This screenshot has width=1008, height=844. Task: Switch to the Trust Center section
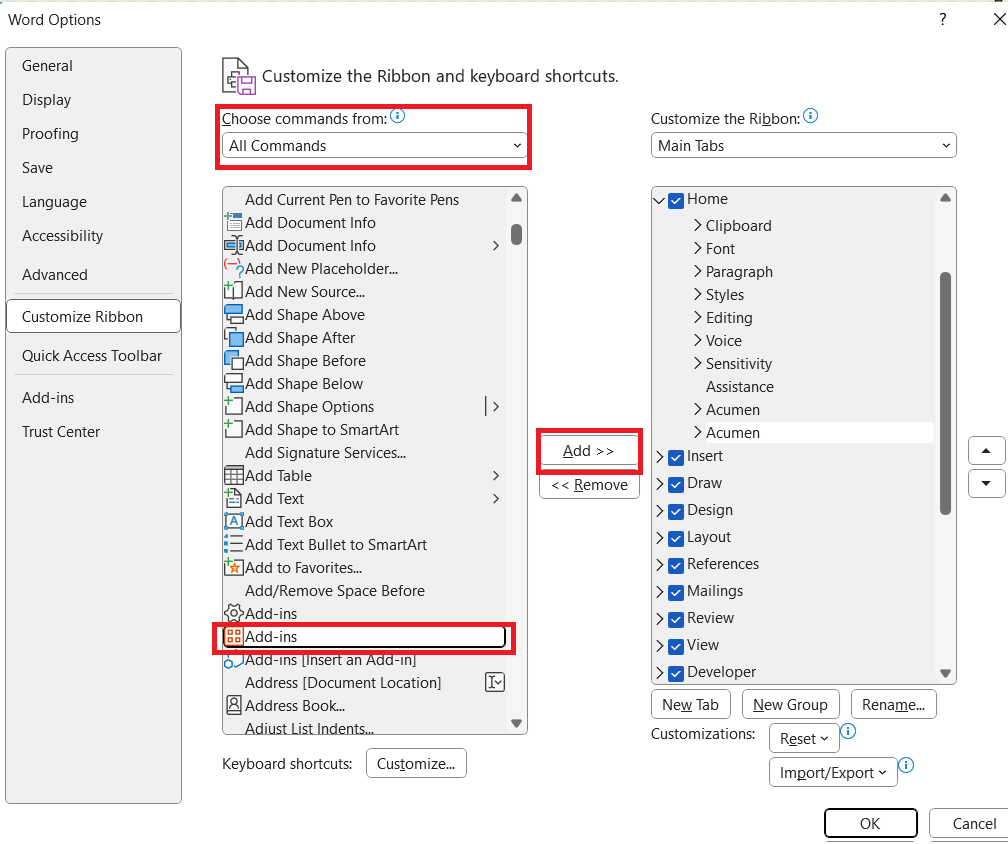point(61,432)
